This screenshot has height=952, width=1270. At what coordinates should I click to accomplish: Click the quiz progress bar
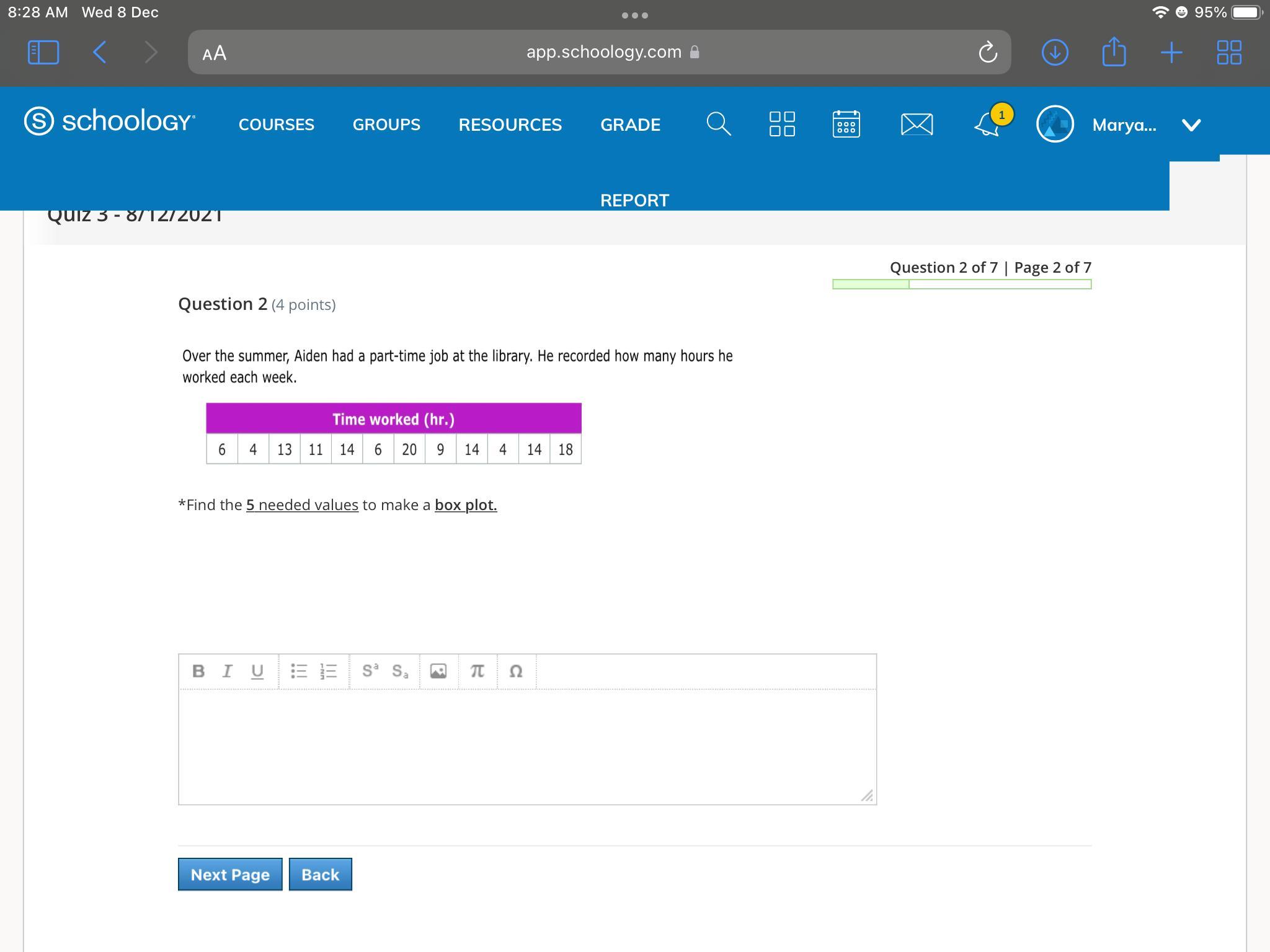click(x=961, y=284)
